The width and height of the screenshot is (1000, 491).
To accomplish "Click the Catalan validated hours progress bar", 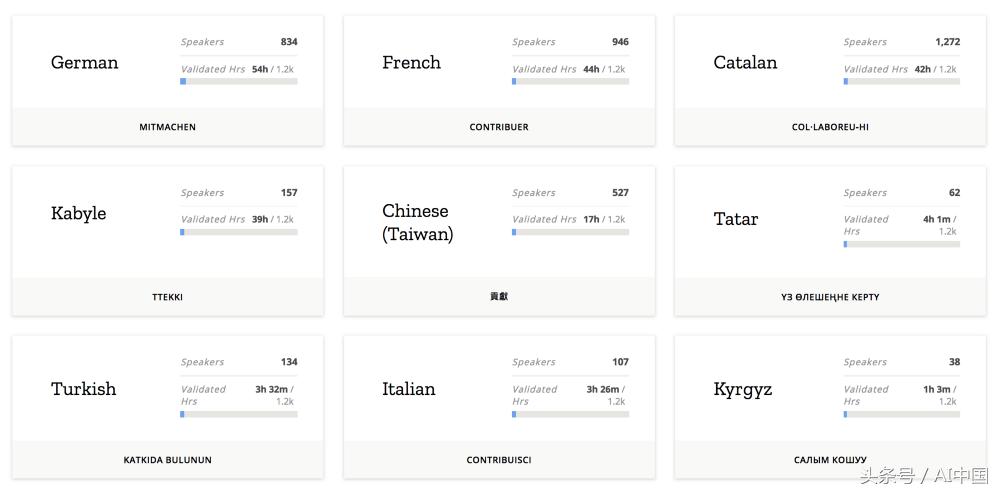I will 901,81.
